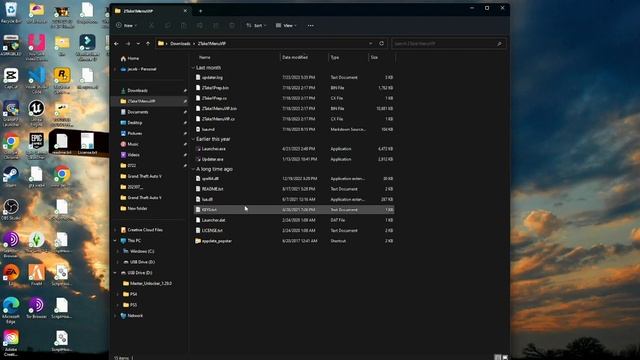Expand the Network tree node
The height and width of the screenshot is (360, 640).
click(x=116, y=316)
